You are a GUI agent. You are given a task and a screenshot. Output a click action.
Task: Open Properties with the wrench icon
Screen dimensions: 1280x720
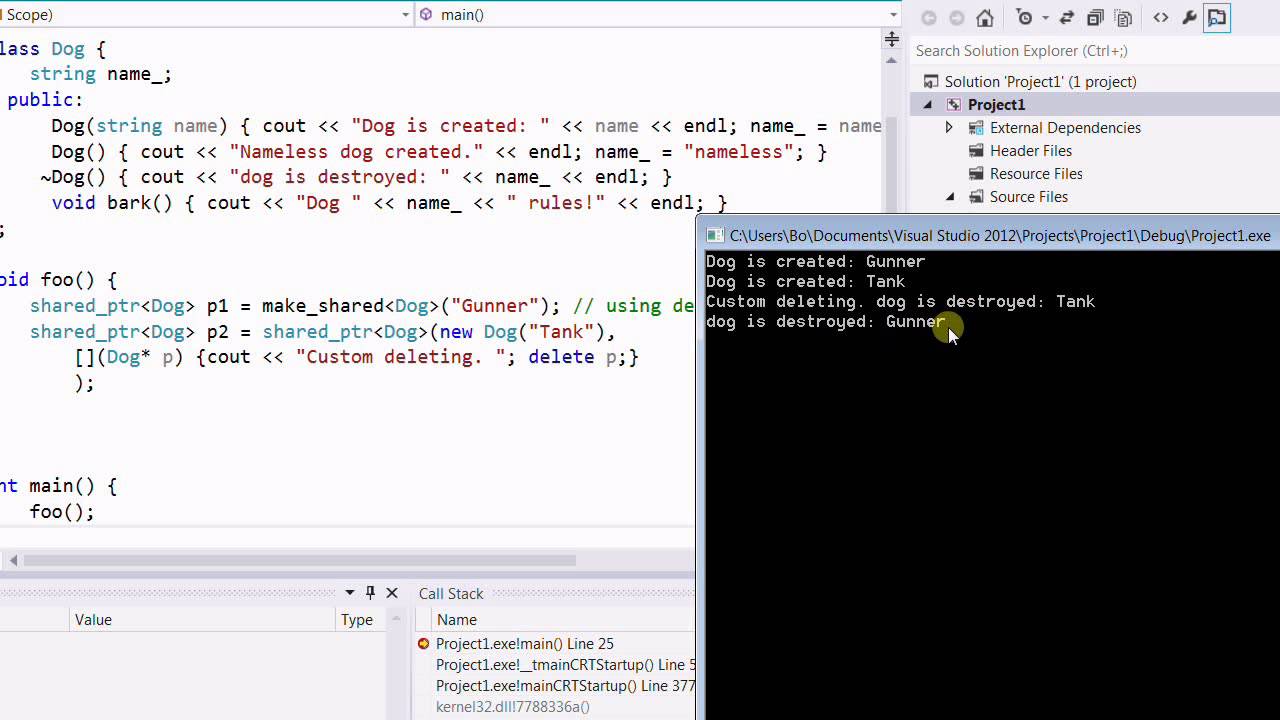point(1189,18)
